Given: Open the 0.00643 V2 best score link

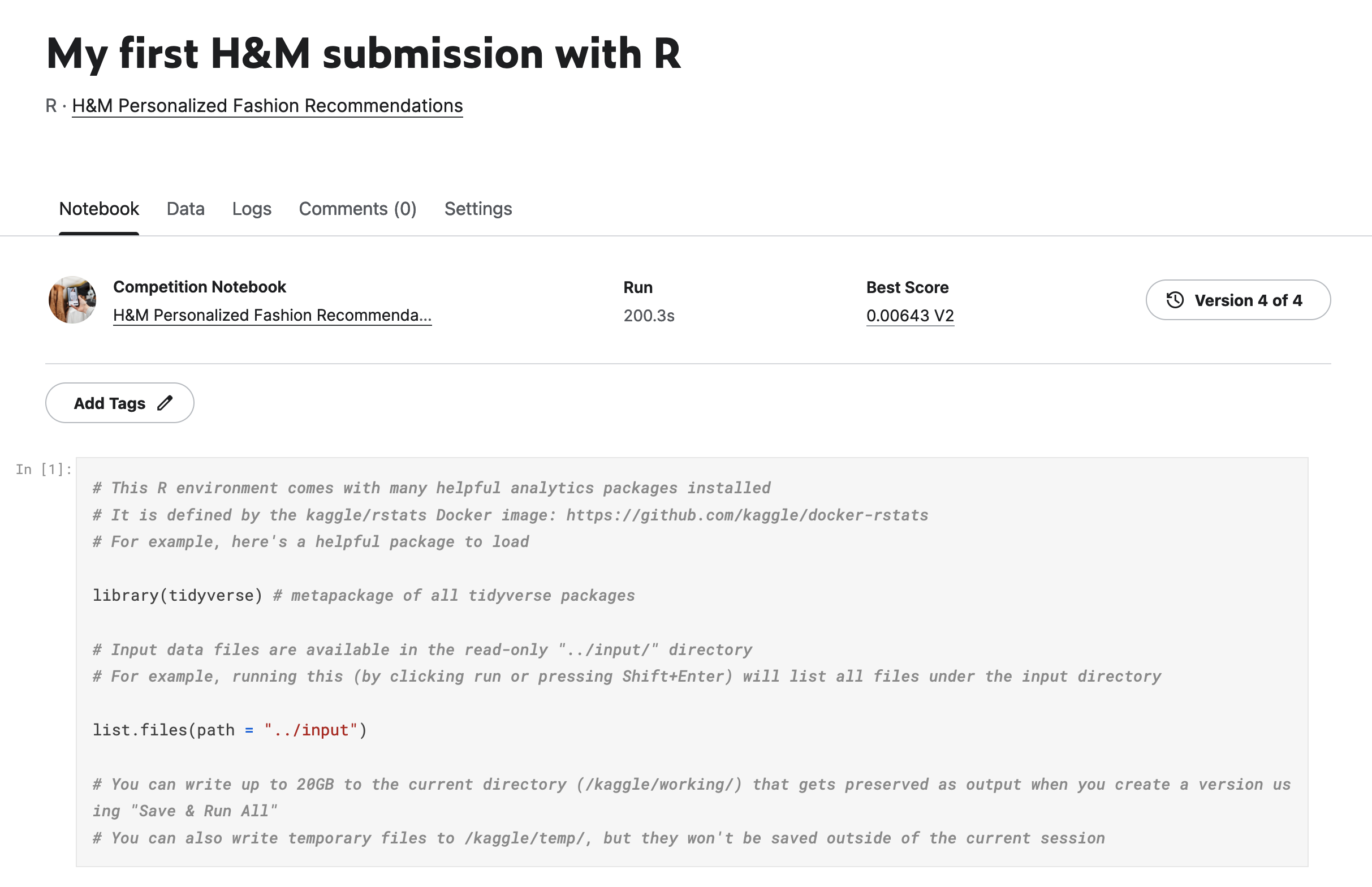Looking at the screenshot, I should point(910,316).
